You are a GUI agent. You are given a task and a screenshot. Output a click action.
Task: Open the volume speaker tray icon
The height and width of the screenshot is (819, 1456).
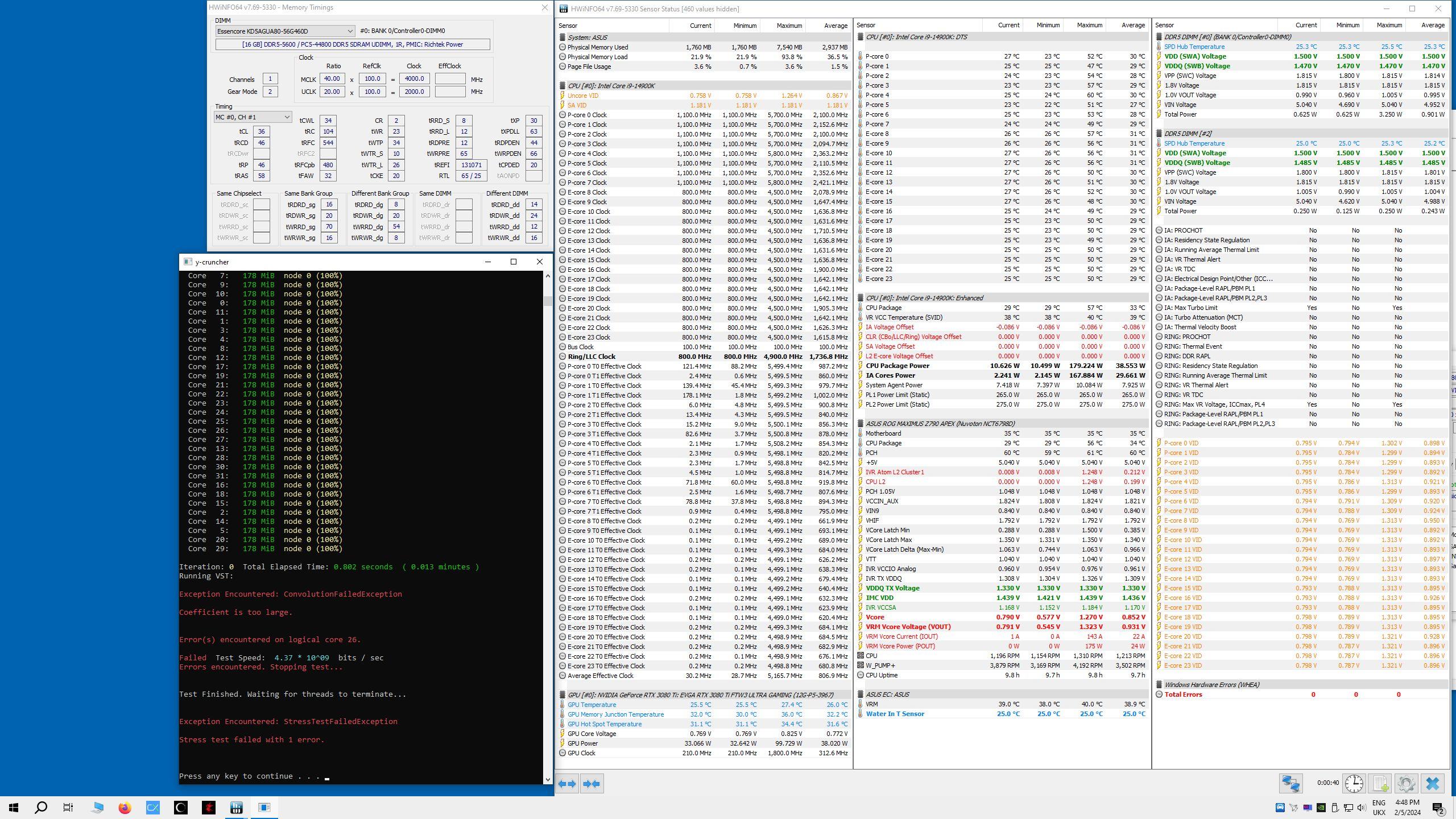click(1362, 808)
